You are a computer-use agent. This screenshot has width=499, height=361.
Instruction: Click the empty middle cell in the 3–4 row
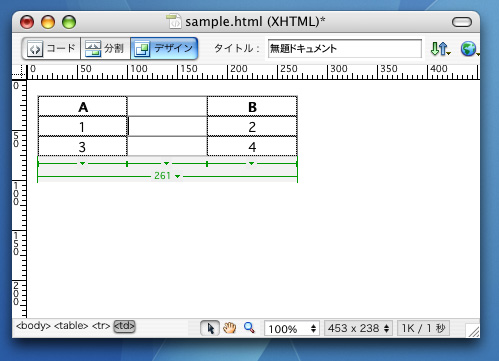pyautogui.click(x=167, y=146)
